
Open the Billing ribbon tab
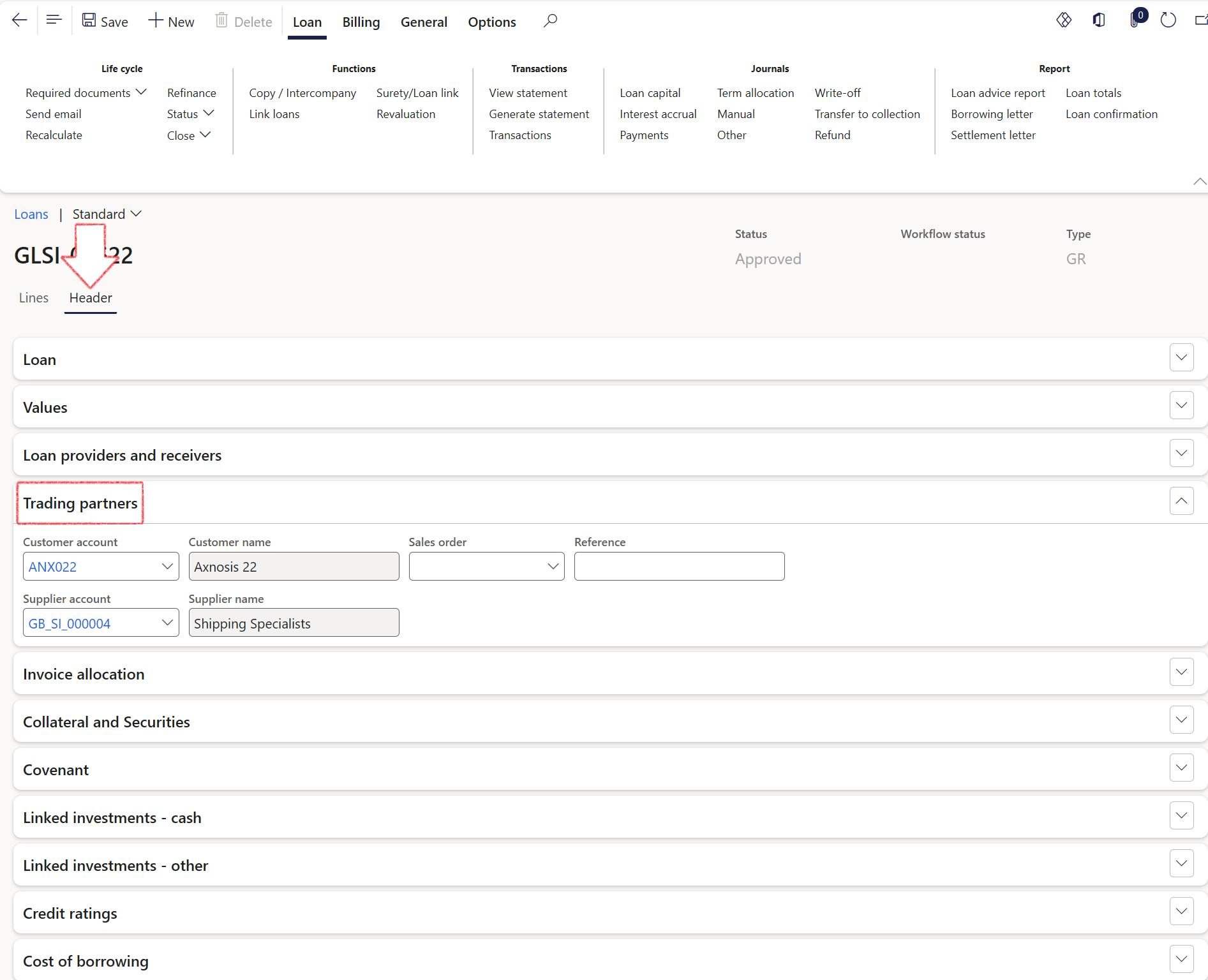click(361, 22)
